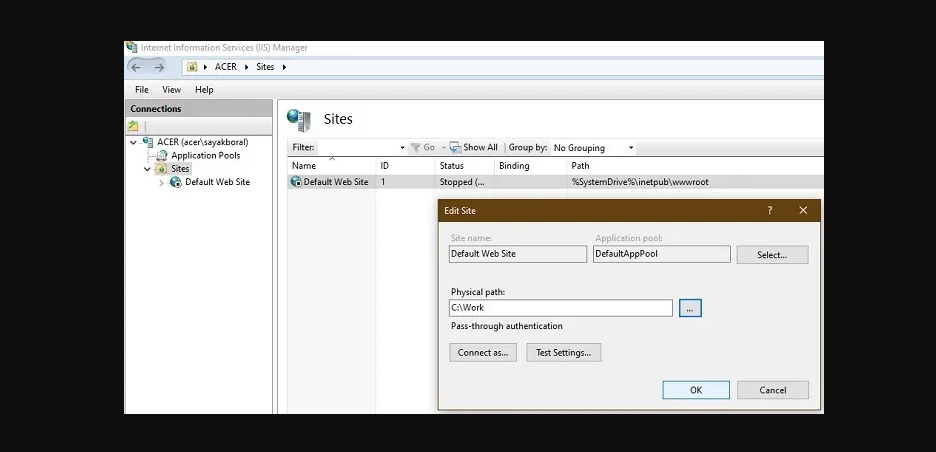The image size is (936, 452).
Task: Click the Default Web Site globe icon in tree
Action: tap(176, 182)
